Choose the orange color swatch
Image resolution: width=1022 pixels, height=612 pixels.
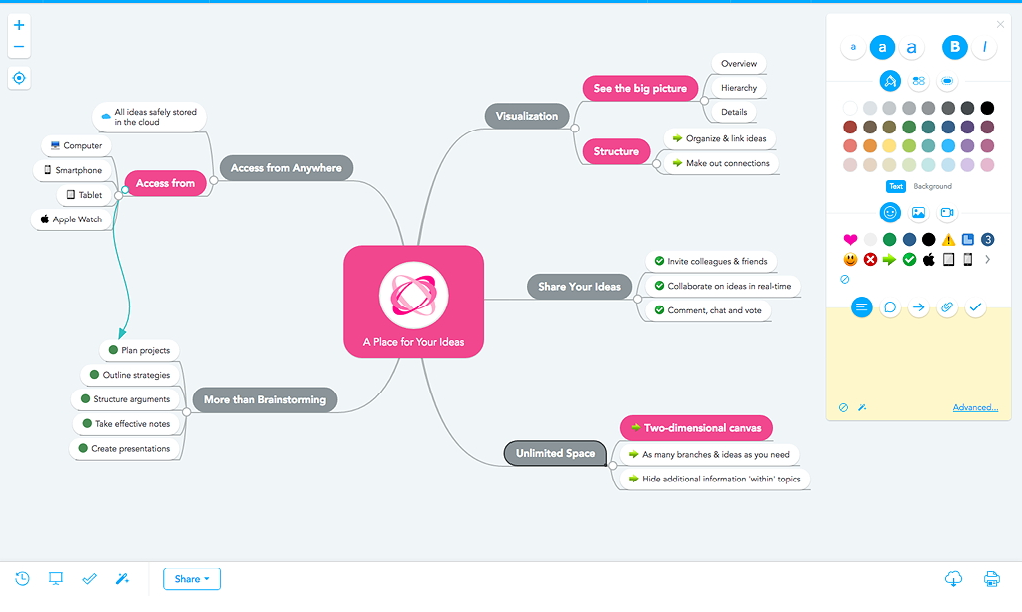[x=869, y=145]
